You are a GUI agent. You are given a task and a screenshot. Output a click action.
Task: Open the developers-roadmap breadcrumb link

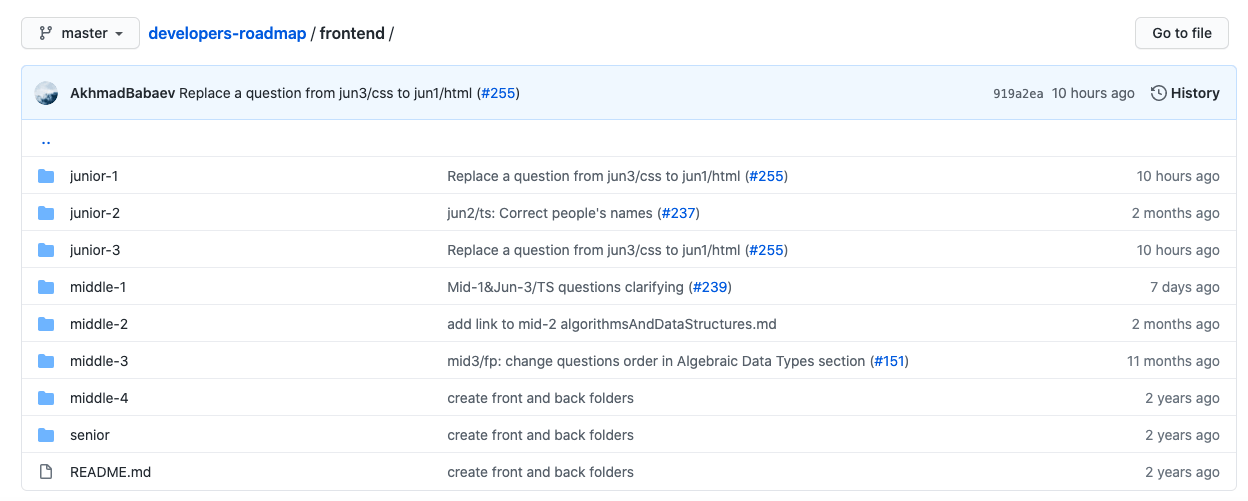point(227,33)
